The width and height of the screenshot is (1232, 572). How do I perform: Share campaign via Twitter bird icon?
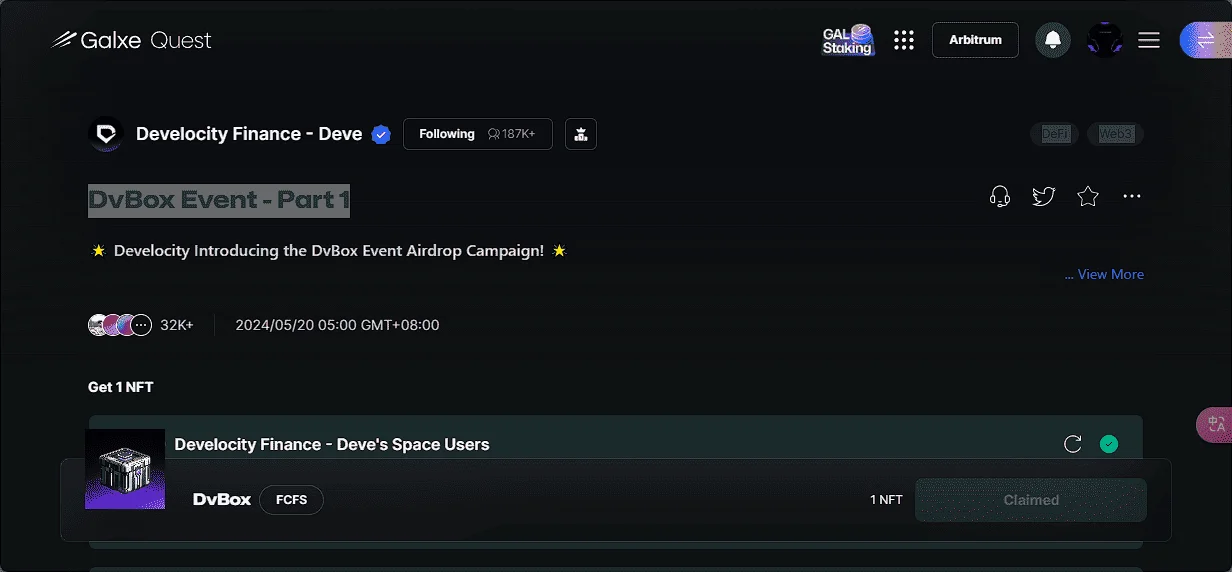click(x=1044, y=196)
